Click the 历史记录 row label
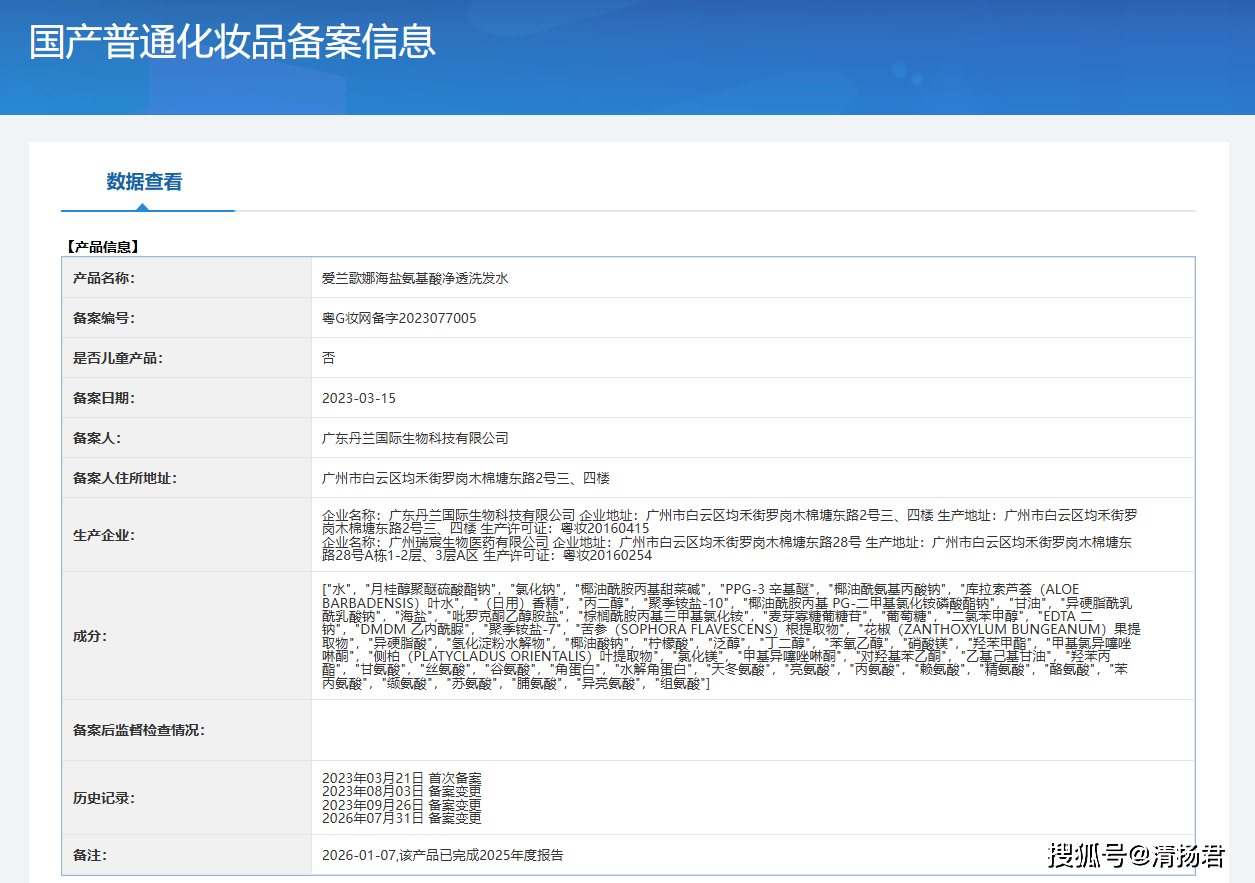 [x=104, y=798]
